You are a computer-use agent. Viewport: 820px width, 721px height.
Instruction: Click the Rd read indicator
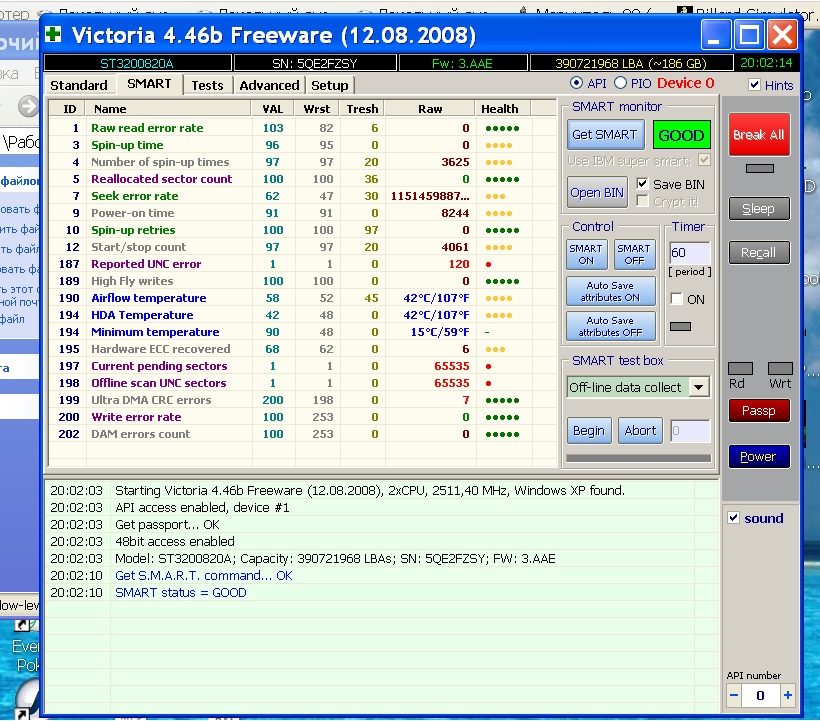[x=739, y=369]
